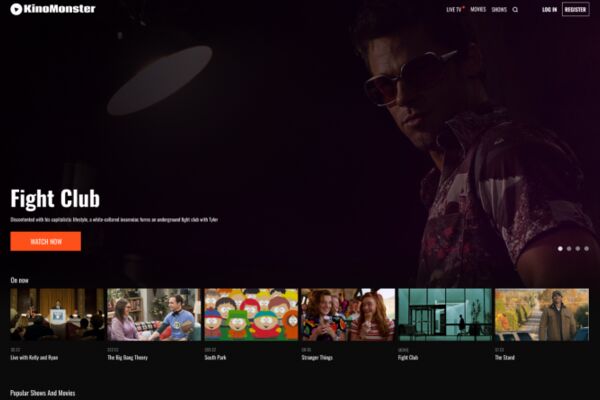Select the third carousel dot
The height and width of the screenshot is (400, 600).
pyautogui.click(x=578, y=249)
